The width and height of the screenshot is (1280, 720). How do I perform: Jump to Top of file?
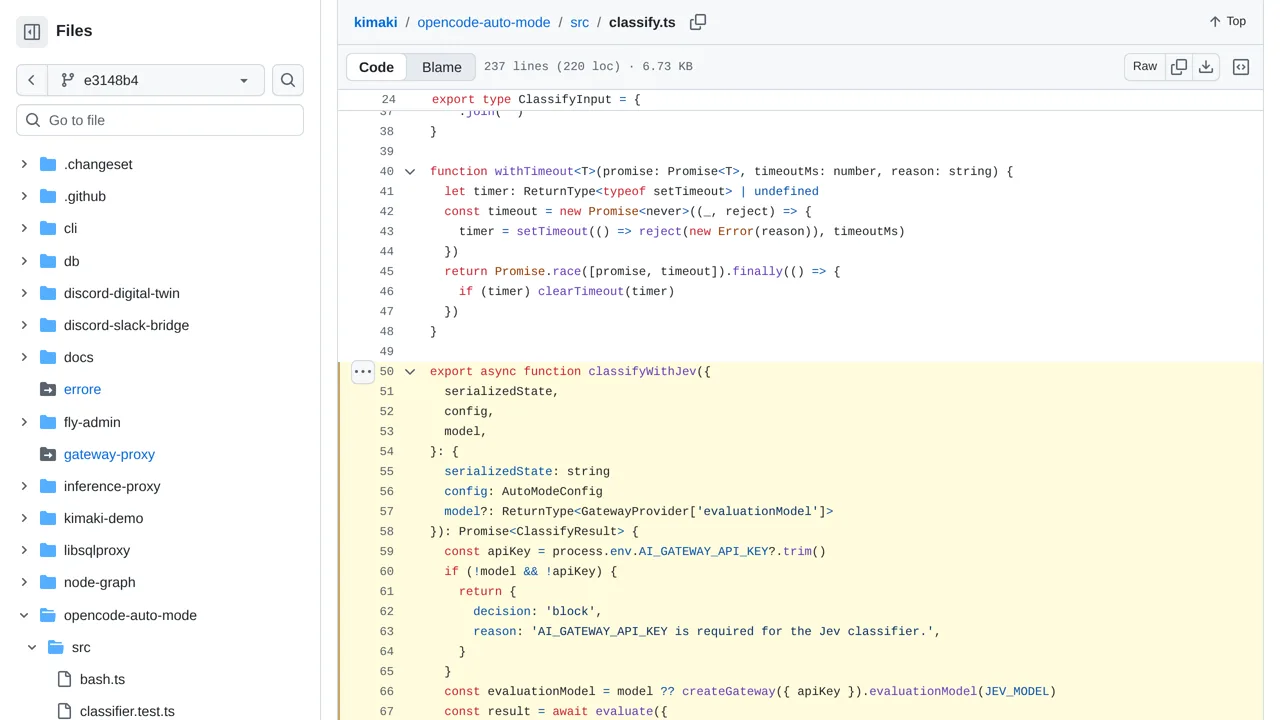click(x=1227, y=21)
